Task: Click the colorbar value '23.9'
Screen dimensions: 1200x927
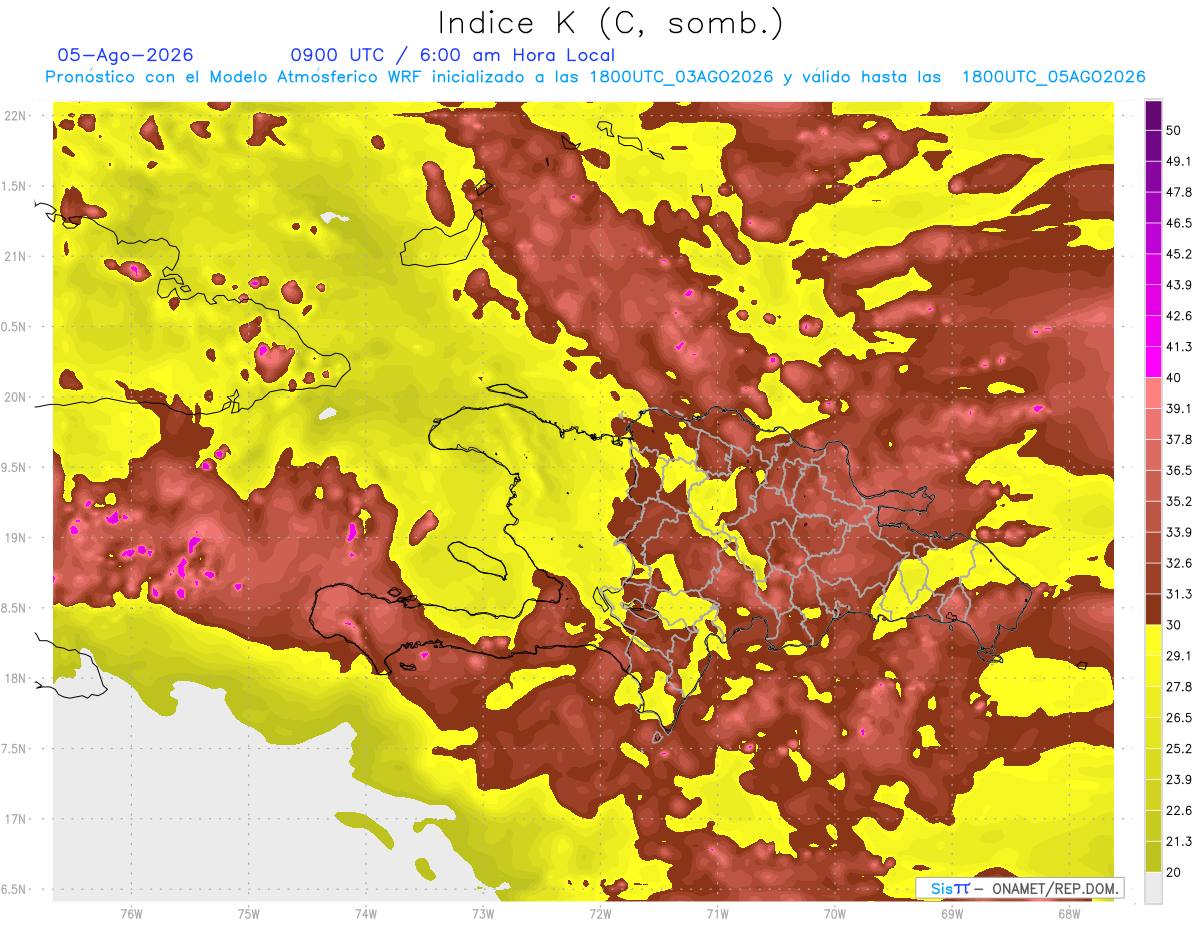Action: (x=1179, y=779)
